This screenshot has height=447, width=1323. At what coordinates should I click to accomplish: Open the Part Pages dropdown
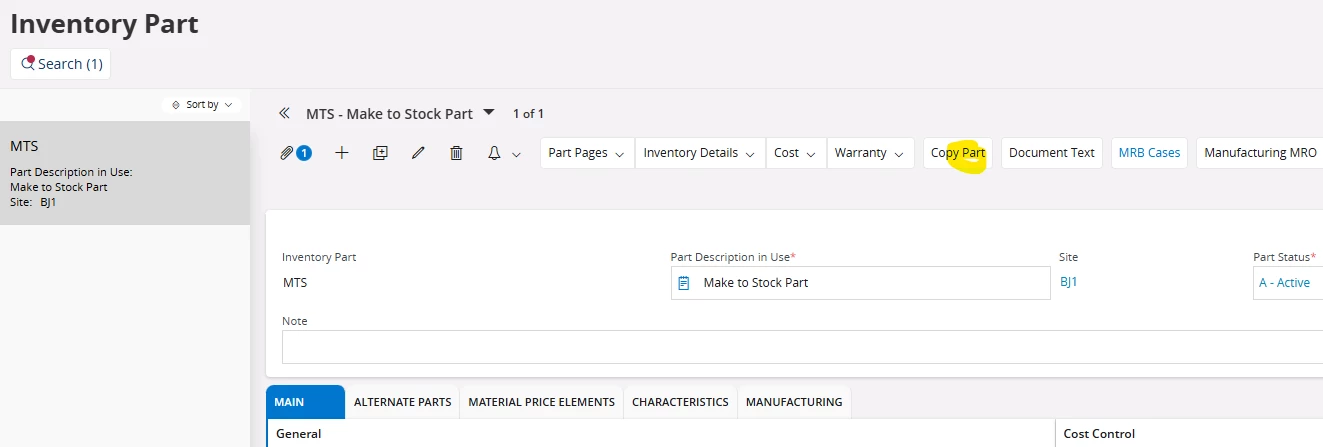click(587, 153)
